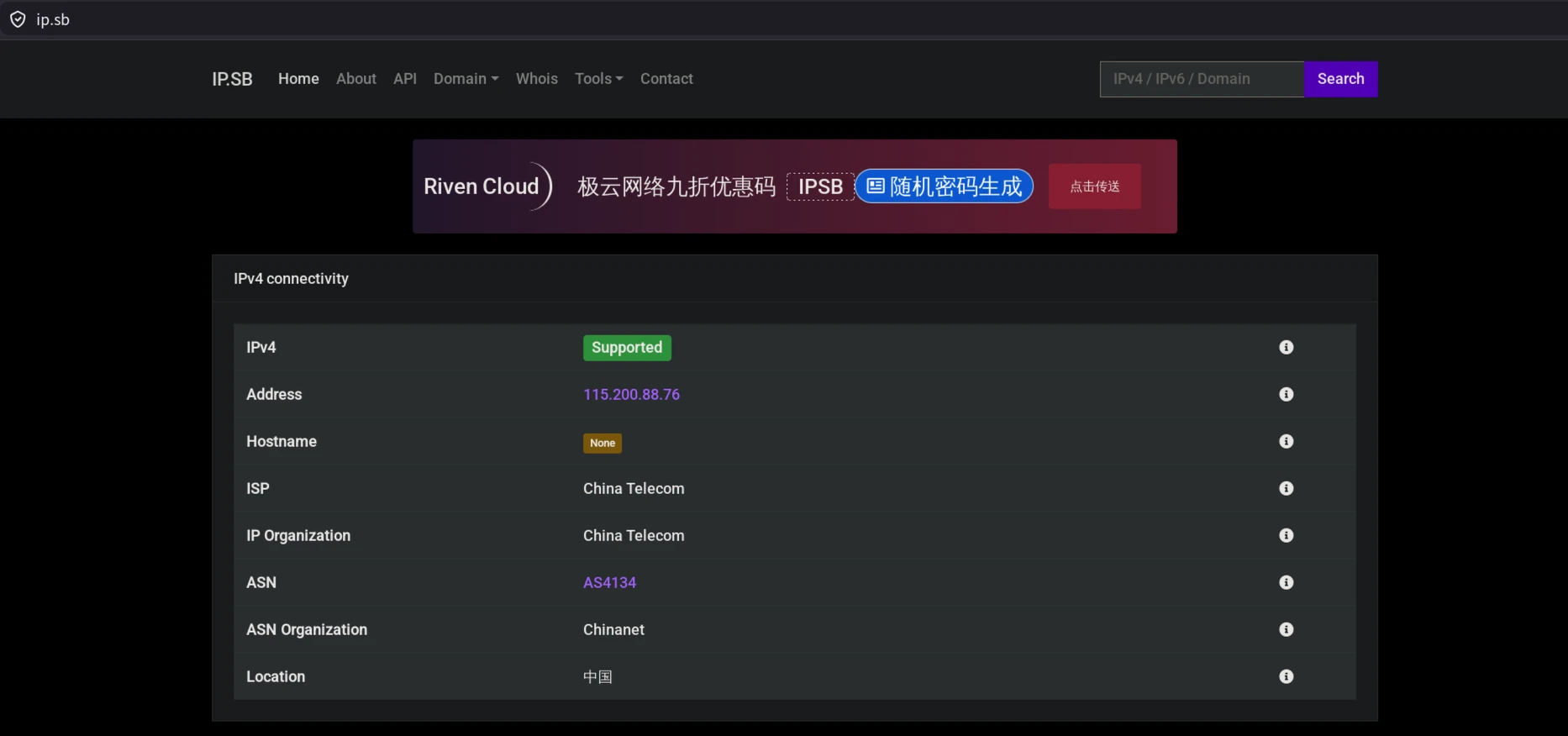Focus the IPv4 / IPv6 / Domain search field
Viewport: 1568px width, 736px height.
[1202, 79]
